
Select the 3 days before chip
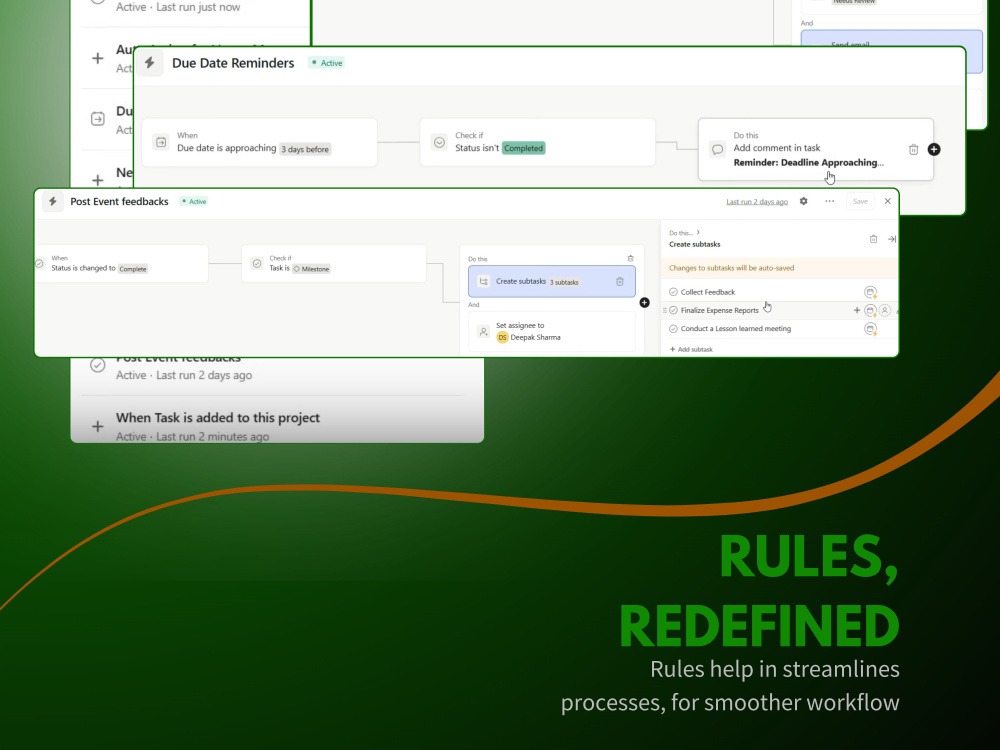pos(305,149)
